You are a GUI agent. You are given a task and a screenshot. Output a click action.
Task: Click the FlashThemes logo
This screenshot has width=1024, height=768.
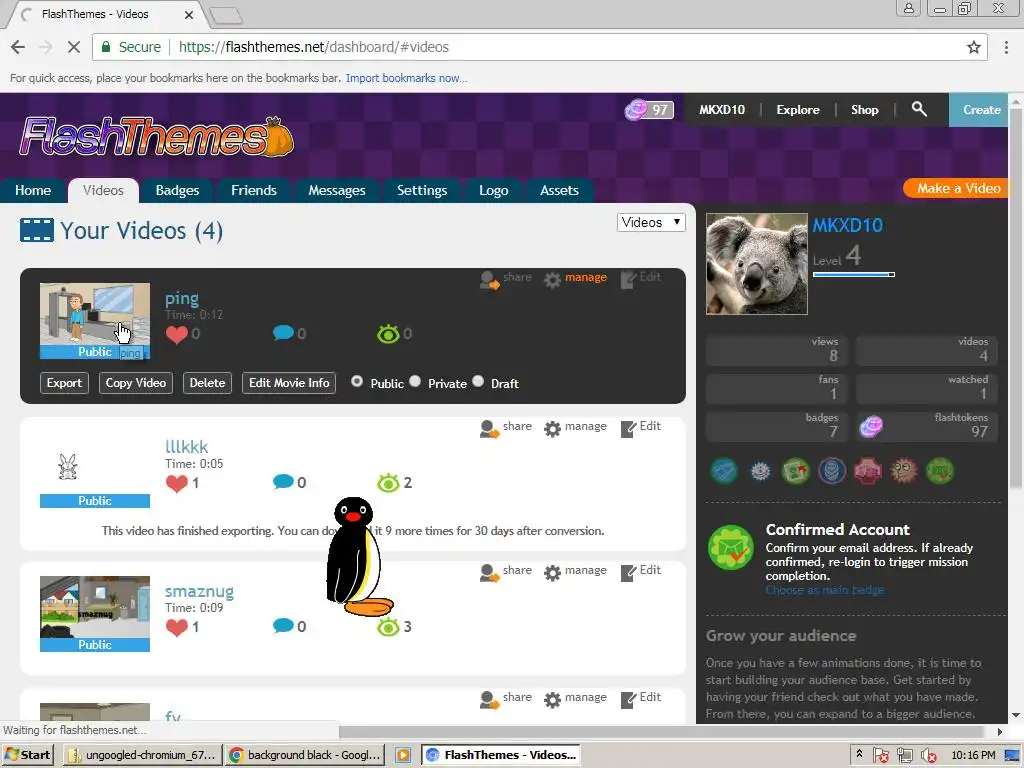click(x=157, y=136)
